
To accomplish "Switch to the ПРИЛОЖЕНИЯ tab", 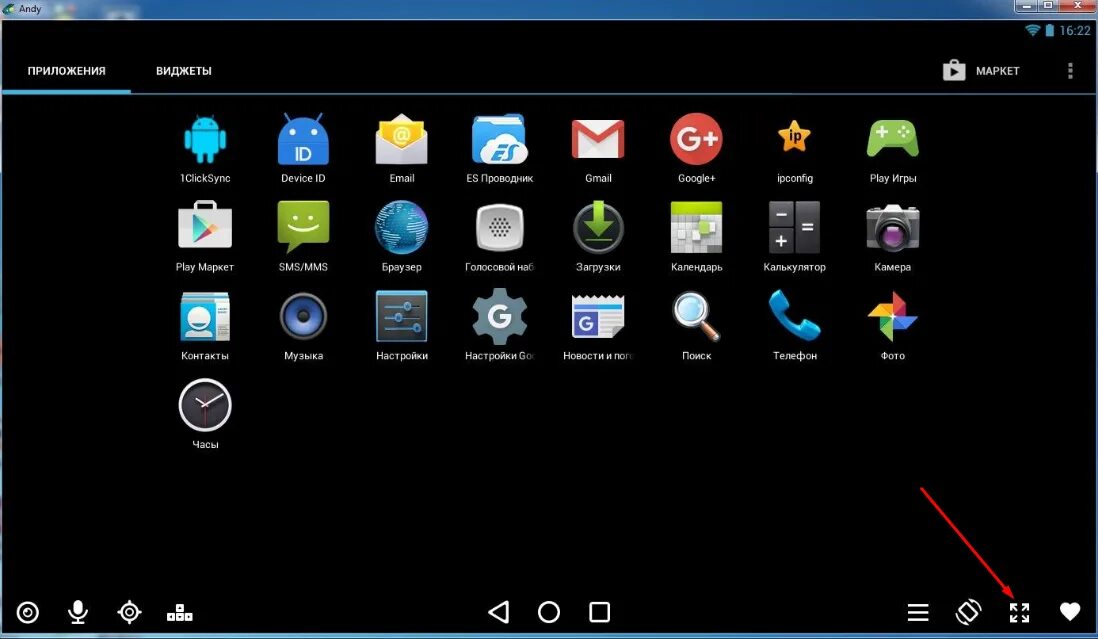I will pyautogui.click(x=67, y=71).
